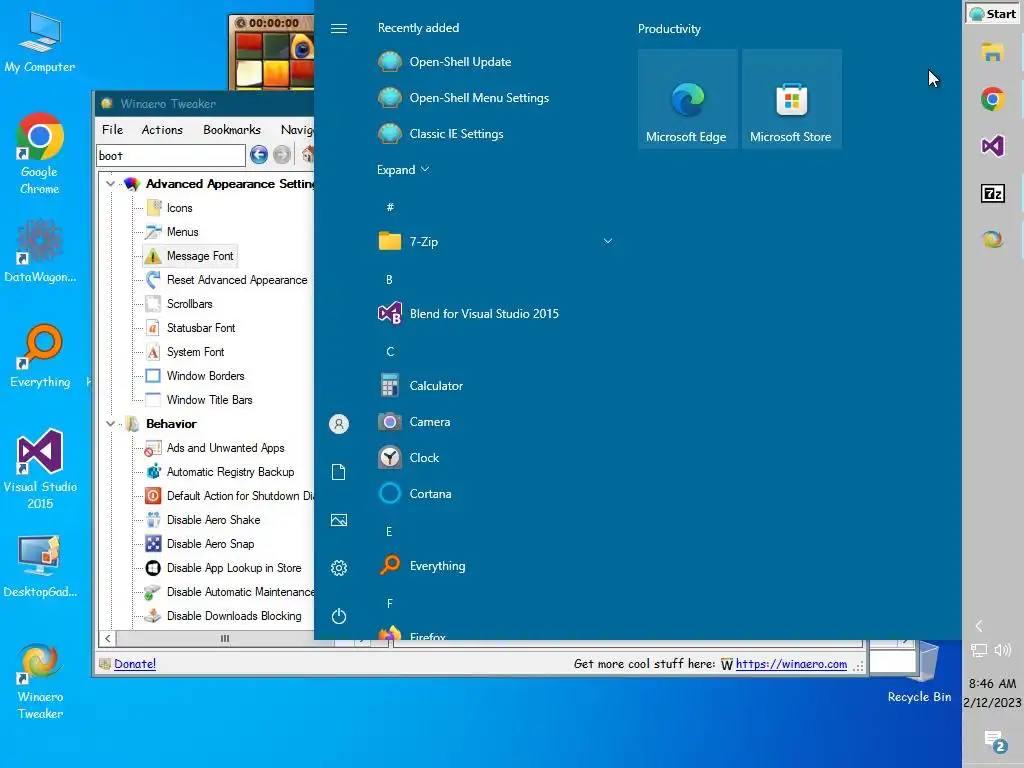Select Ads and Unwanted Apps
Screen dimensions: 1024x768
point(215,448)
